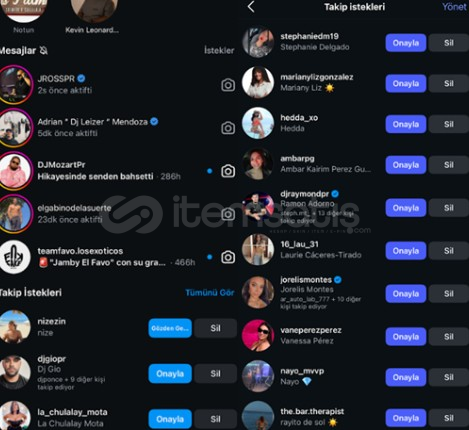
Task: Open İstekler message requests
Action: [219, 50]
